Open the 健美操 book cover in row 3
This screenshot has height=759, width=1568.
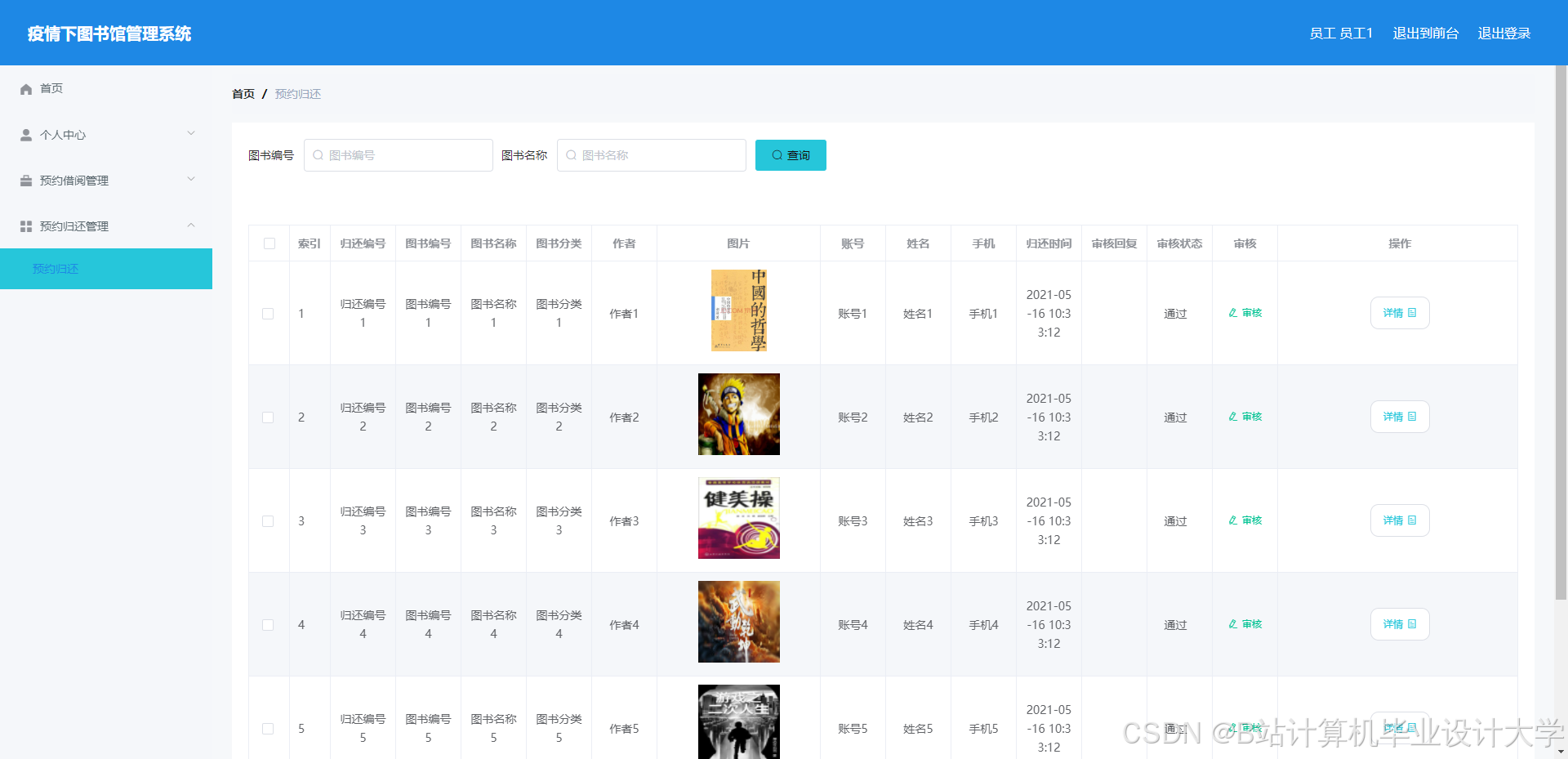tap(739, 518)
